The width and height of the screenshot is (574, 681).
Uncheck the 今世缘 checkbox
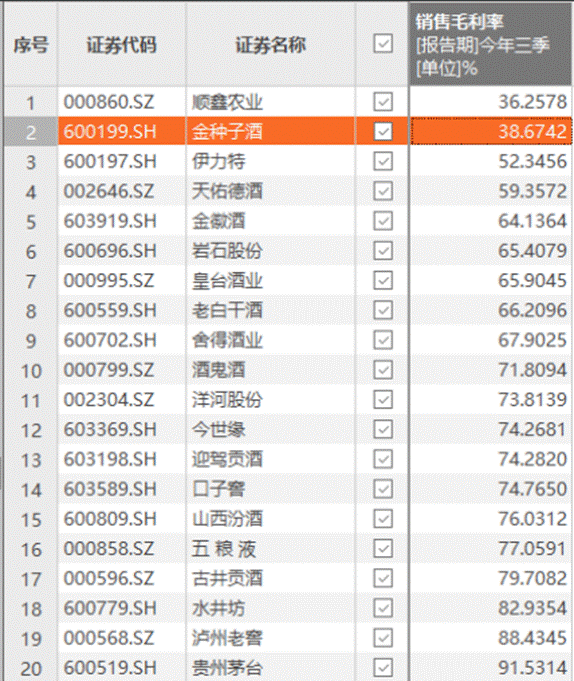click(x=383, y=429)
